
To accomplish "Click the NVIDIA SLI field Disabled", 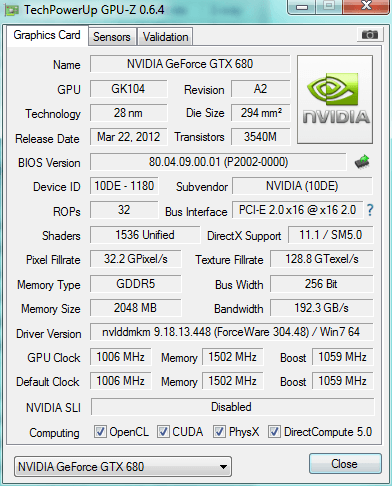I will tap(232, 407).
